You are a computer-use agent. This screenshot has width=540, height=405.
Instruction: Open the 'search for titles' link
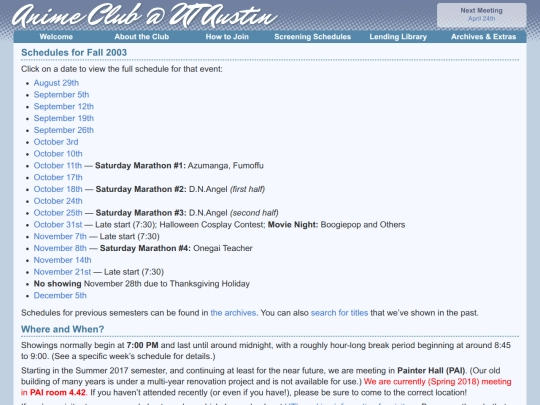pos(339,313)
